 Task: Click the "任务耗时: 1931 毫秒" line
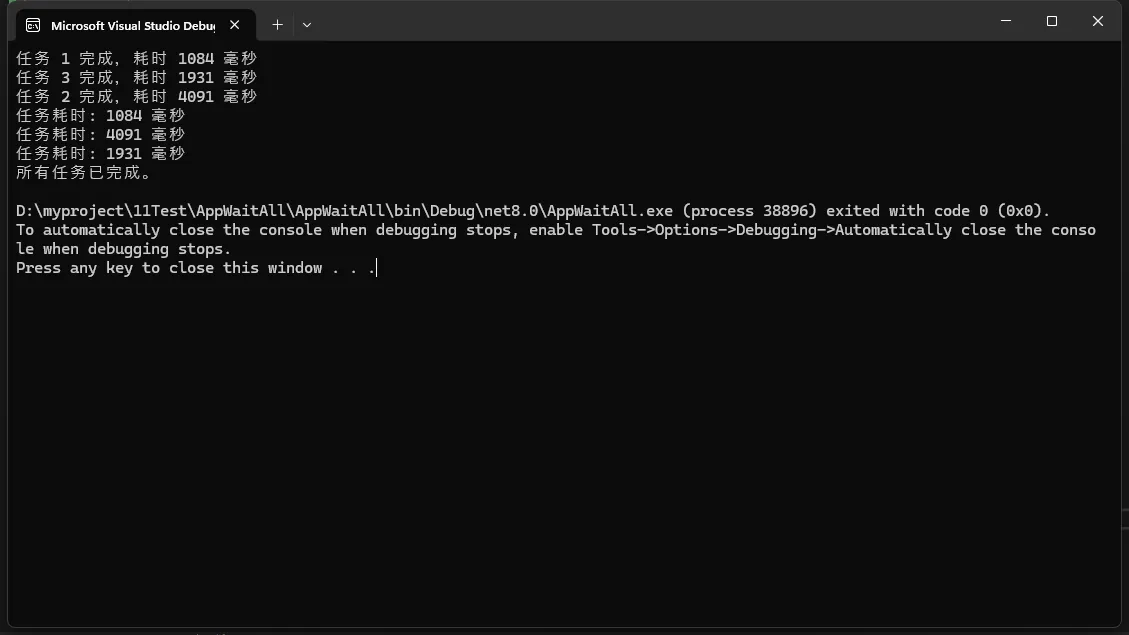coord(100,153)
